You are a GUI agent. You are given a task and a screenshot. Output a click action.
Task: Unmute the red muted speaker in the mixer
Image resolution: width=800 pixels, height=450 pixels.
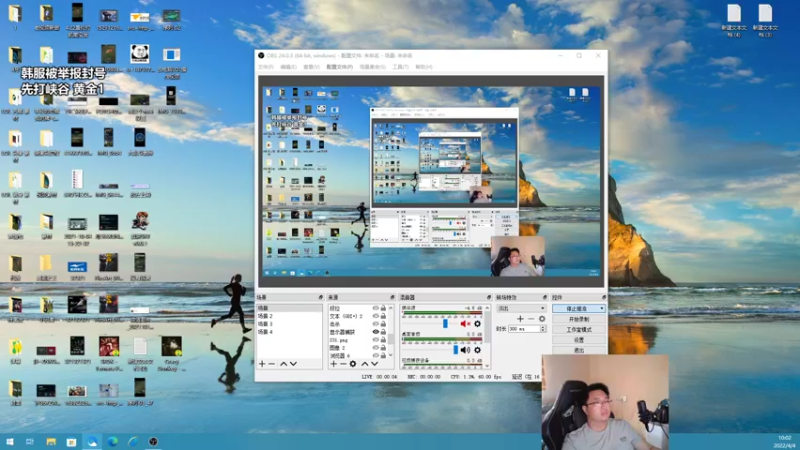point(465,323)
